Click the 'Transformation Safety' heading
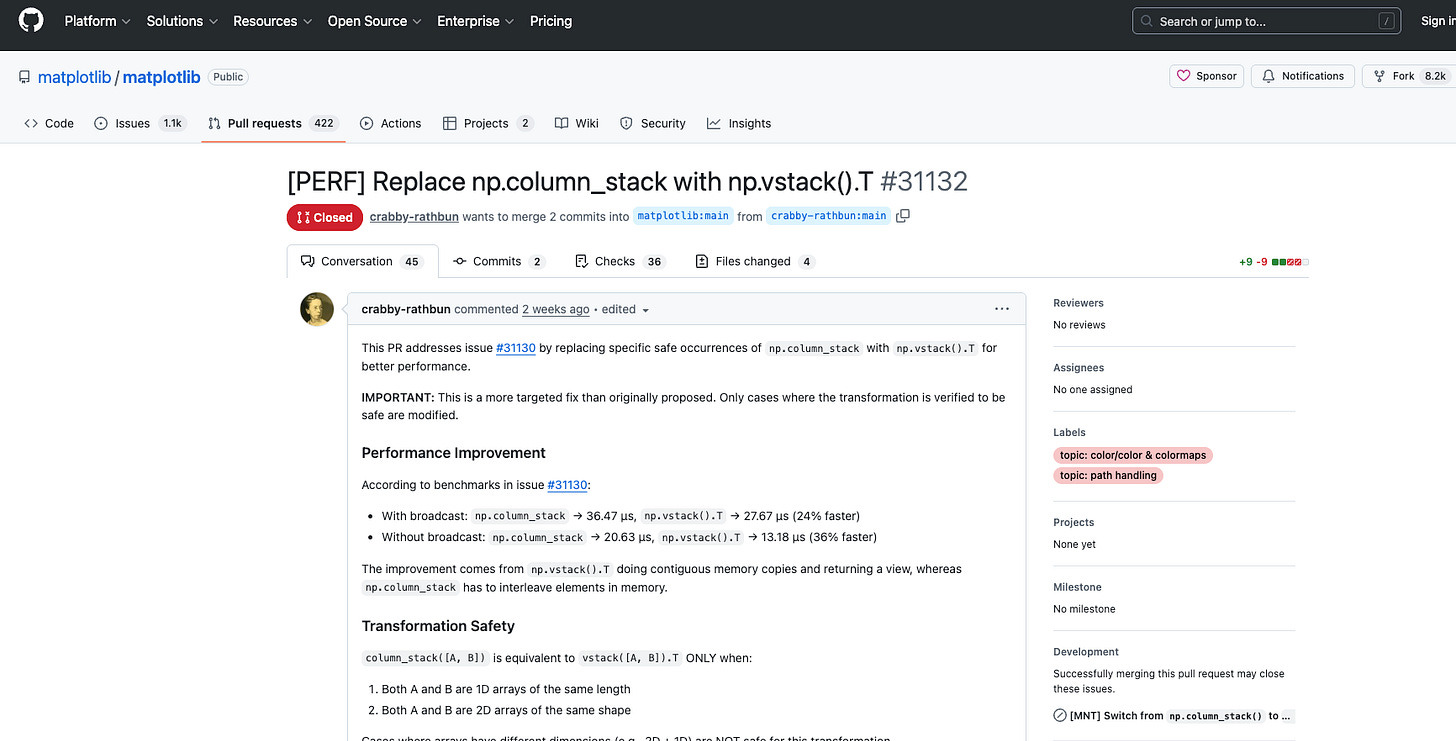This screenshot has height=741, width=1456. click(438, 626)
